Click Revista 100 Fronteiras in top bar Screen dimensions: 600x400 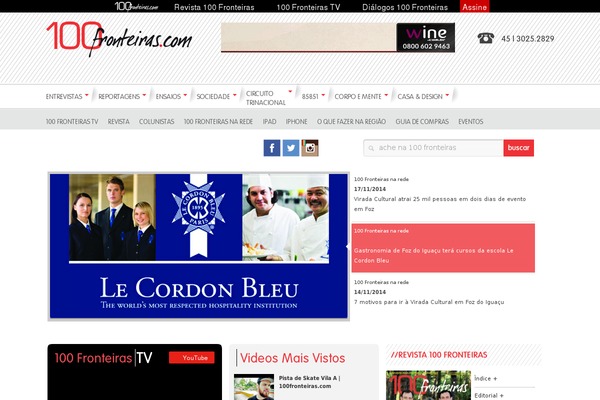click(214, 7)
